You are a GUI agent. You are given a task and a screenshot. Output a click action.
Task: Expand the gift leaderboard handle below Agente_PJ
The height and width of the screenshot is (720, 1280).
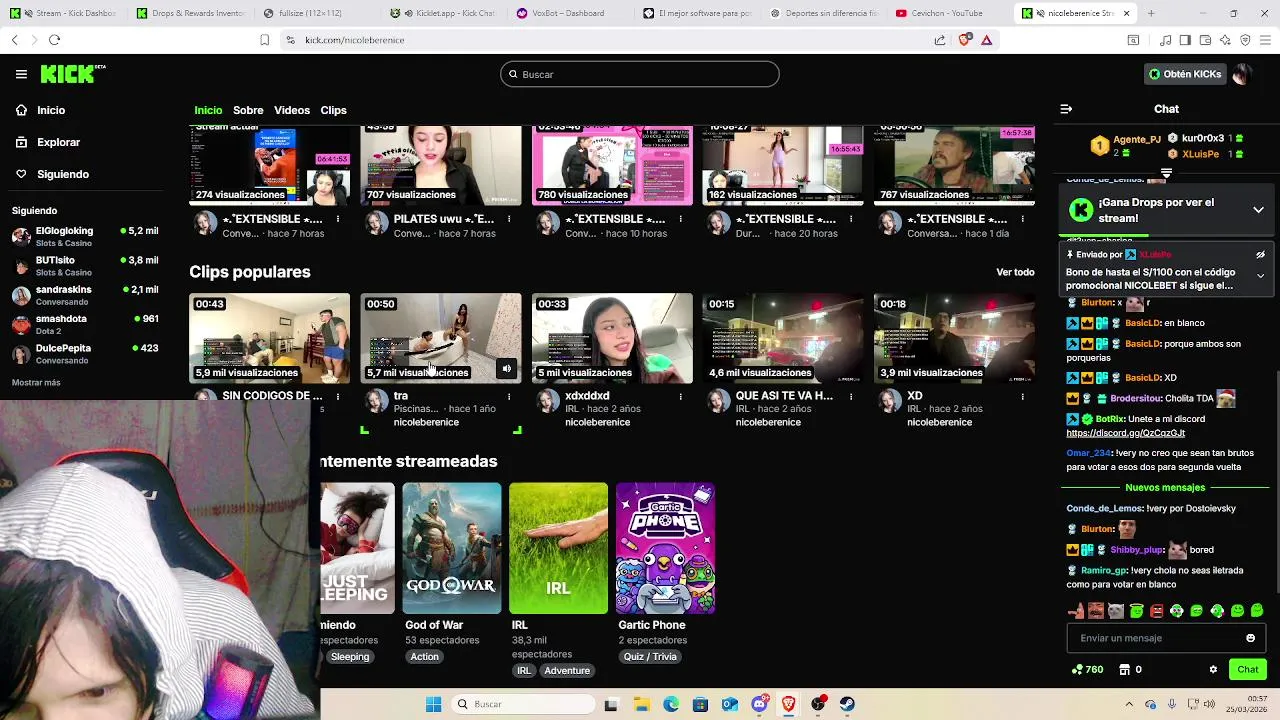click(1166, 173)
